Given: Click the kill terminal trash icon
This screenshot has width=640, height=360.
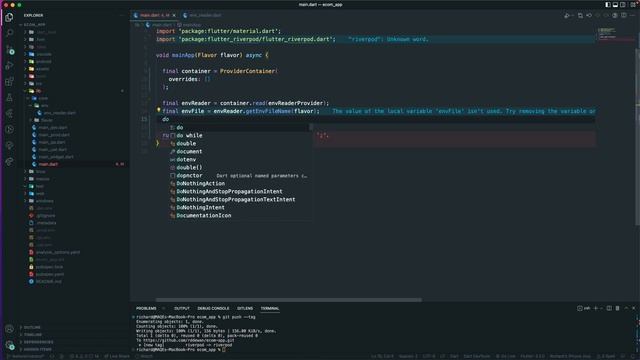Looking at the screenshot, I should [618, 308].
